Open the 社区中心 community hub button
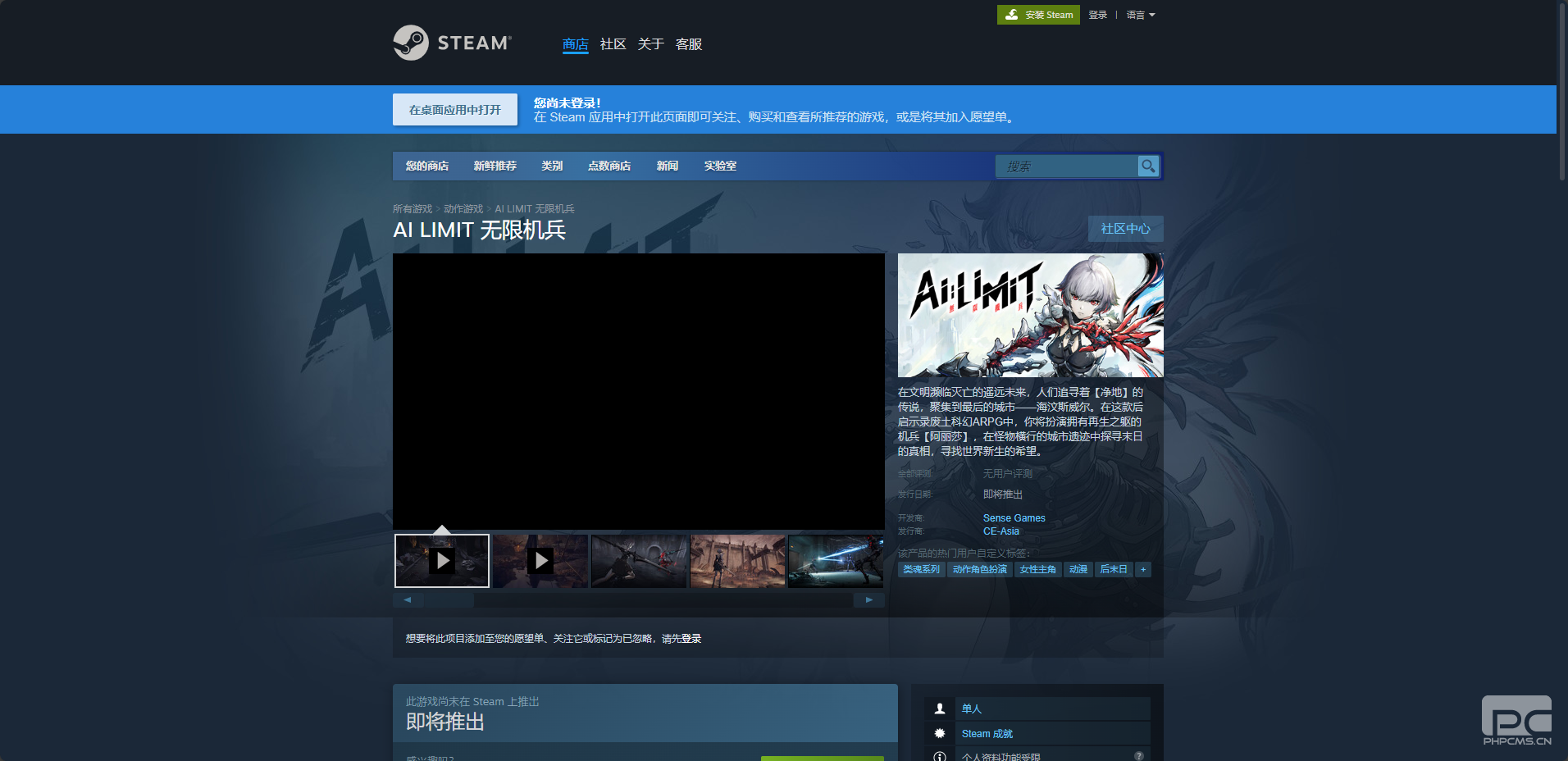1568x761 pixels. coord(1126,229)
